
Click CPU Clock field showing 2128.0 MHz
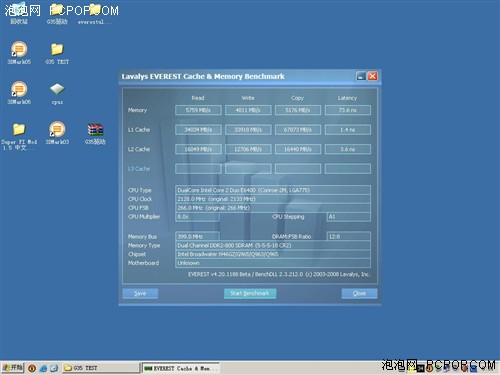tap(273, 199)
